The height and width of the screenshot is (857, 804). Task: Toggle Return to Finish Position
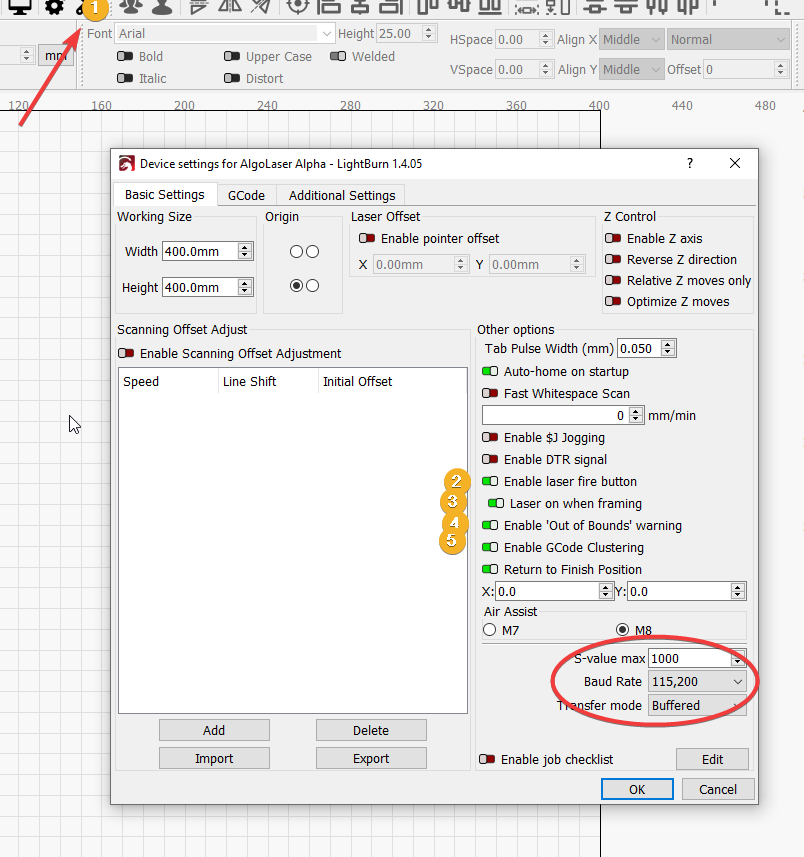[490, 570]
